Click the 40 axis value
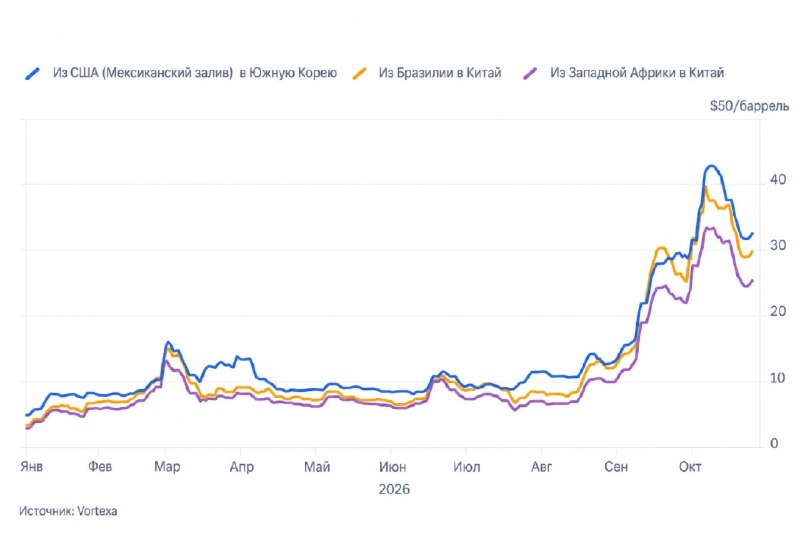The width and height of the screenshot is (800, 533). click(778, 180)
